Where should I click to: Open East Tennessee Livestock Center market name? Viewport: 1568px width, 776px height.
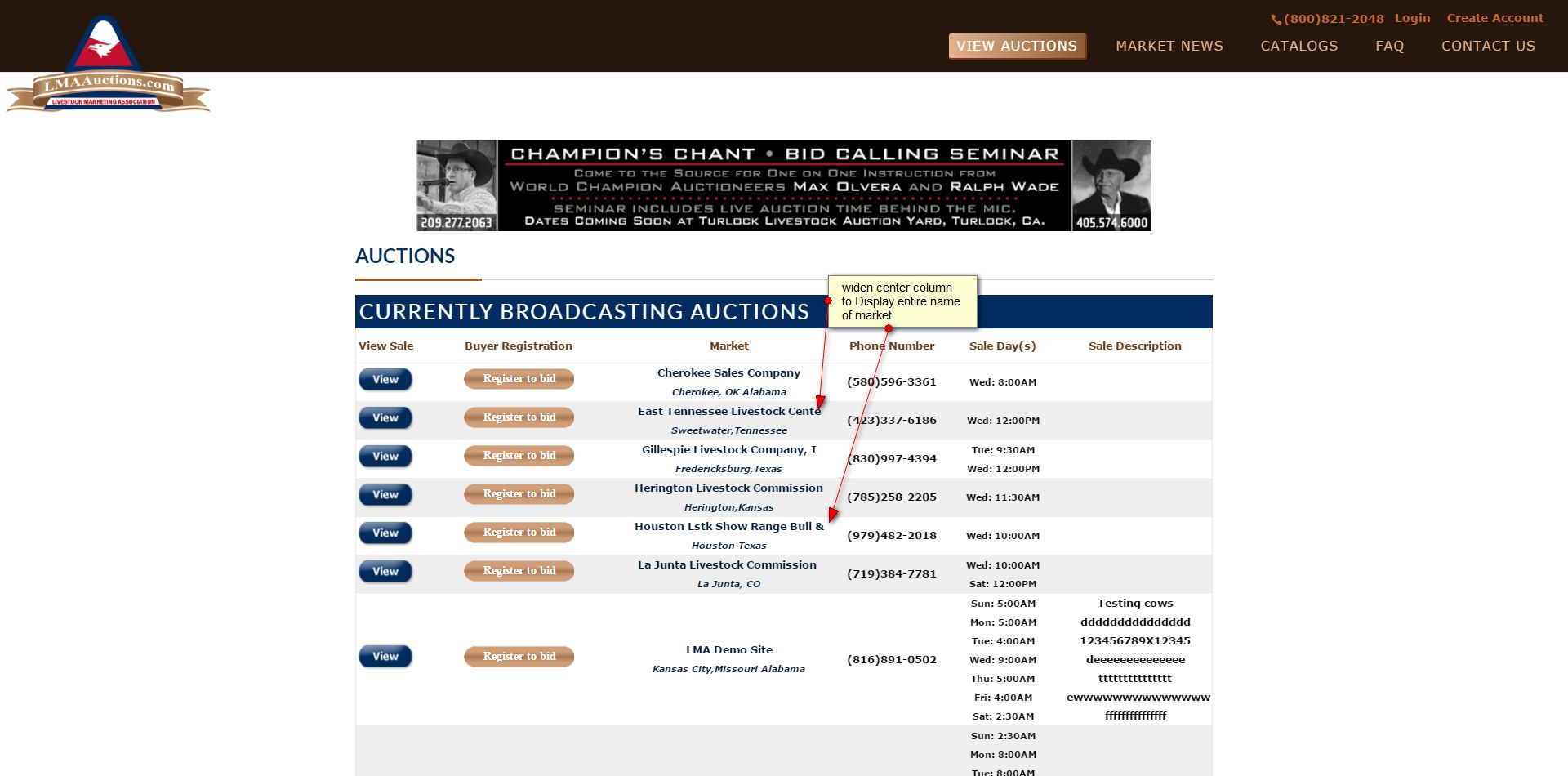click(729, 412)
